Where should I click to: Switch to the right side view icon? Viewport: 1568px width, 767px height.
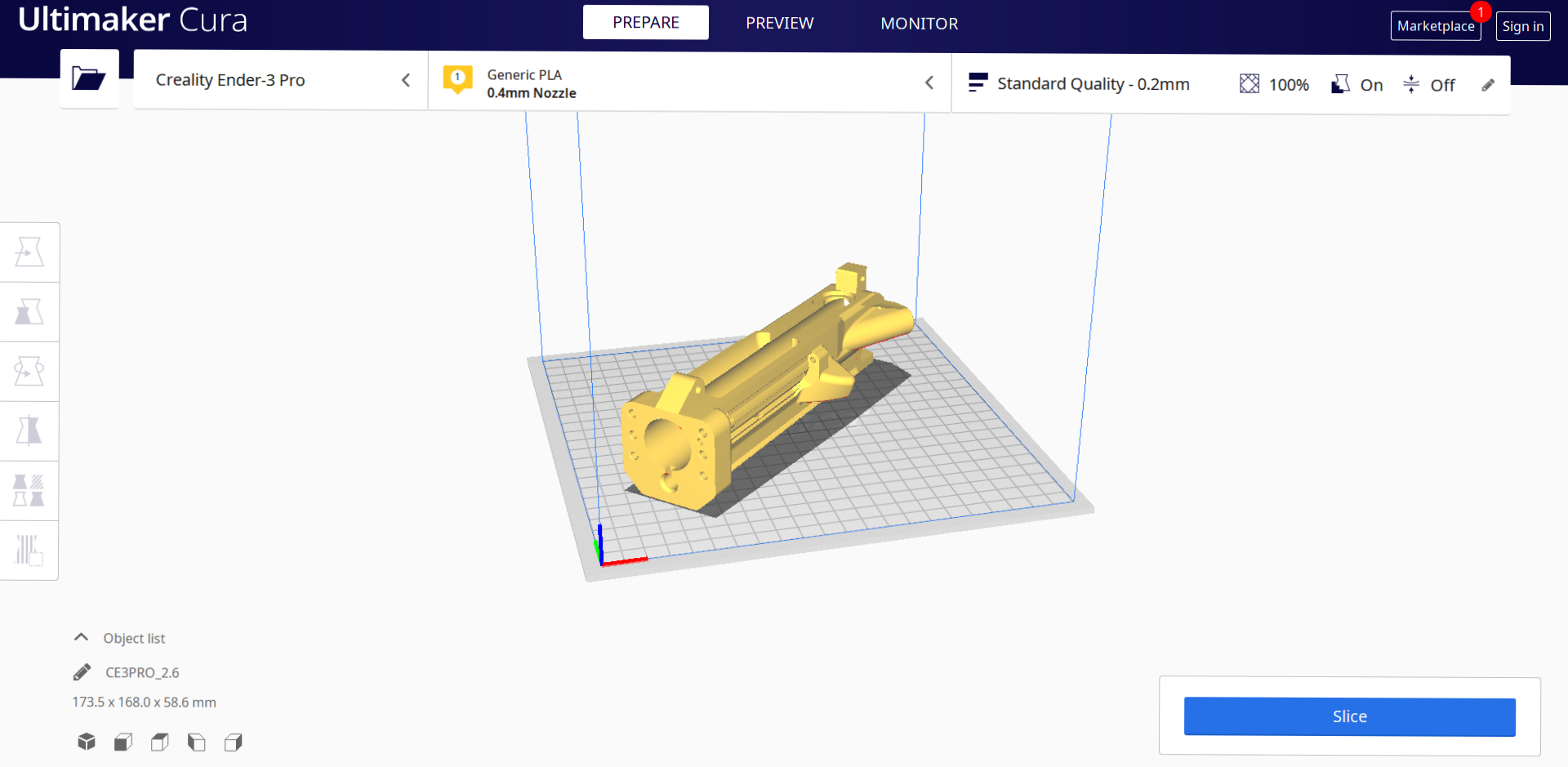(x=234, y=742)
